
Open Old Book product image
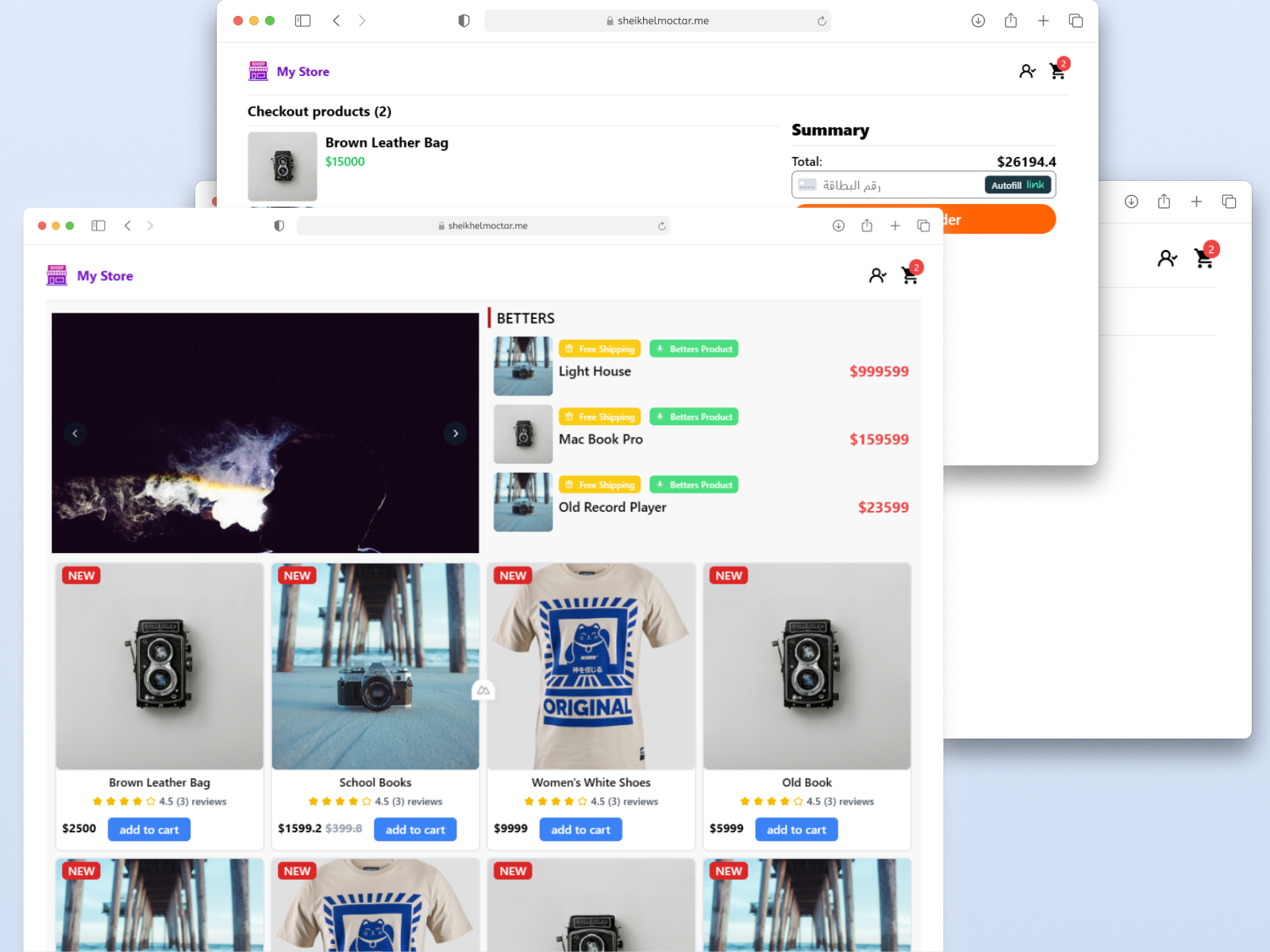coord(807,666)
